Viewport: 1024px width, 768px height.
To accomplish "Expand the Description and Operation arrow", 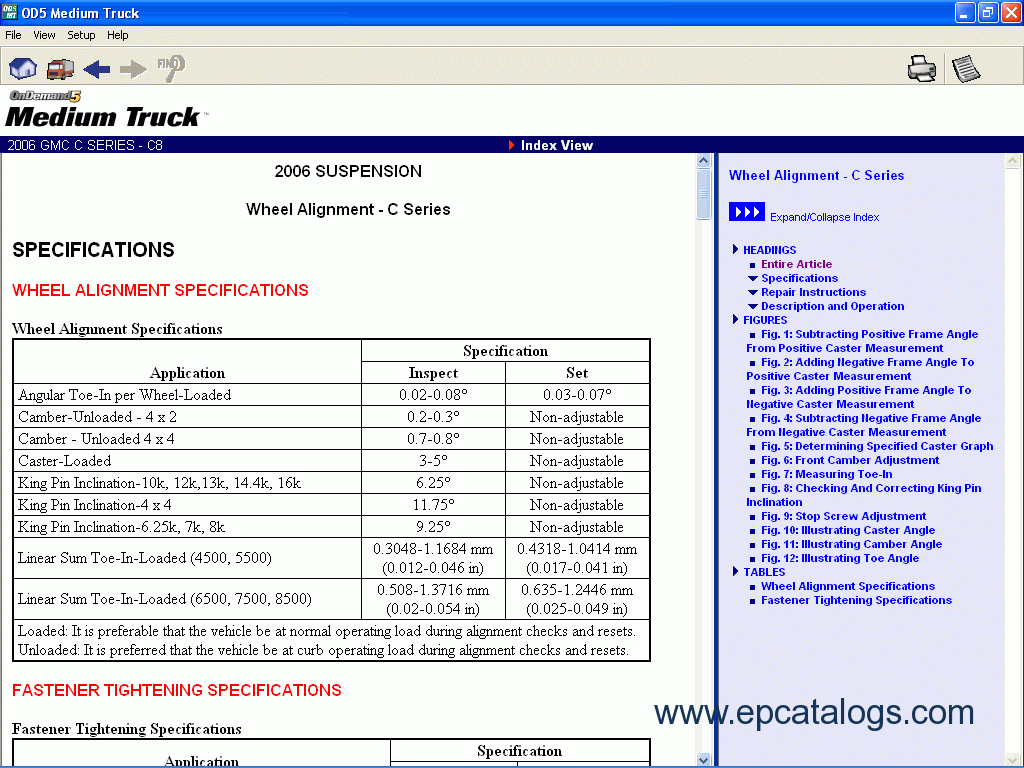I will coord(753,307).
